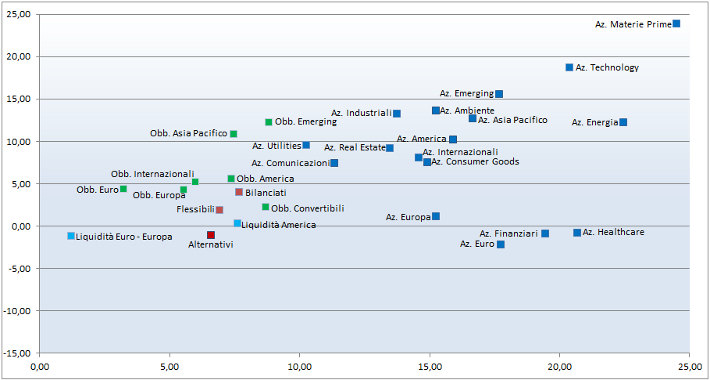Click the Obb. Euro green marker

coord(123,188)
